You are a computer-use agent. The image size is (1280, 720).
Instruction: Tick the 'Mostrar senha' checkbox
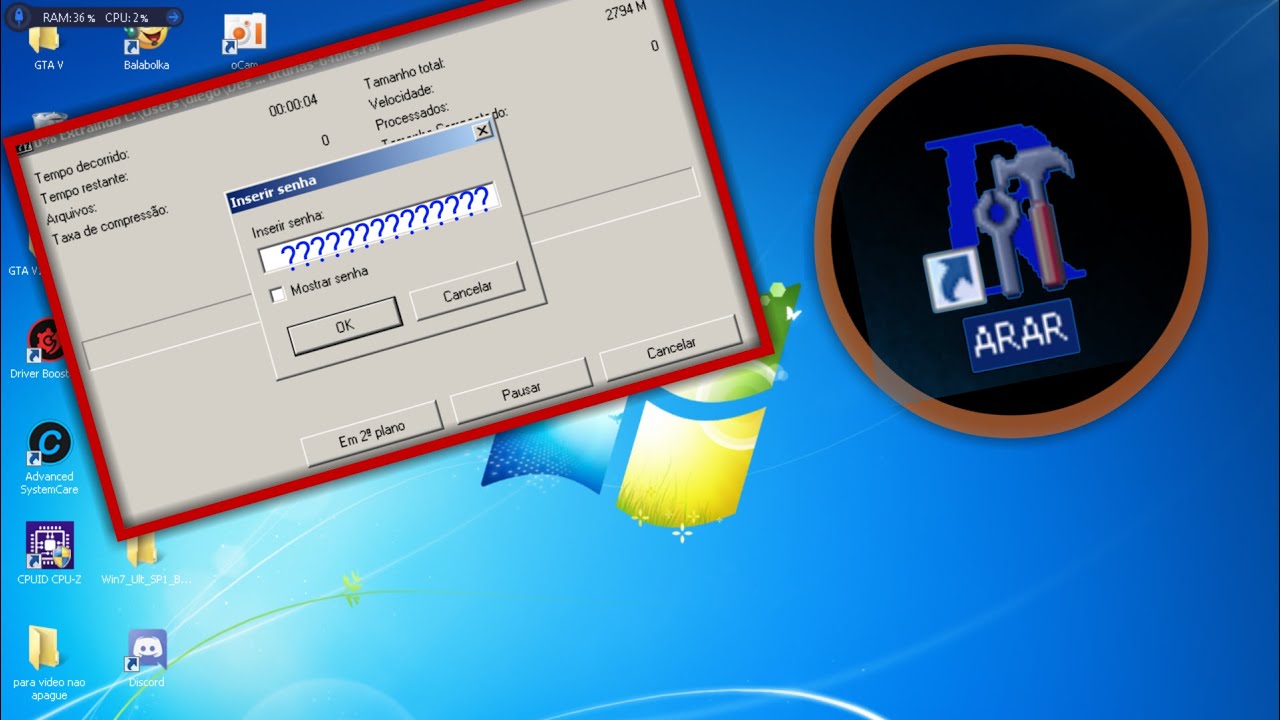(279, 296)
